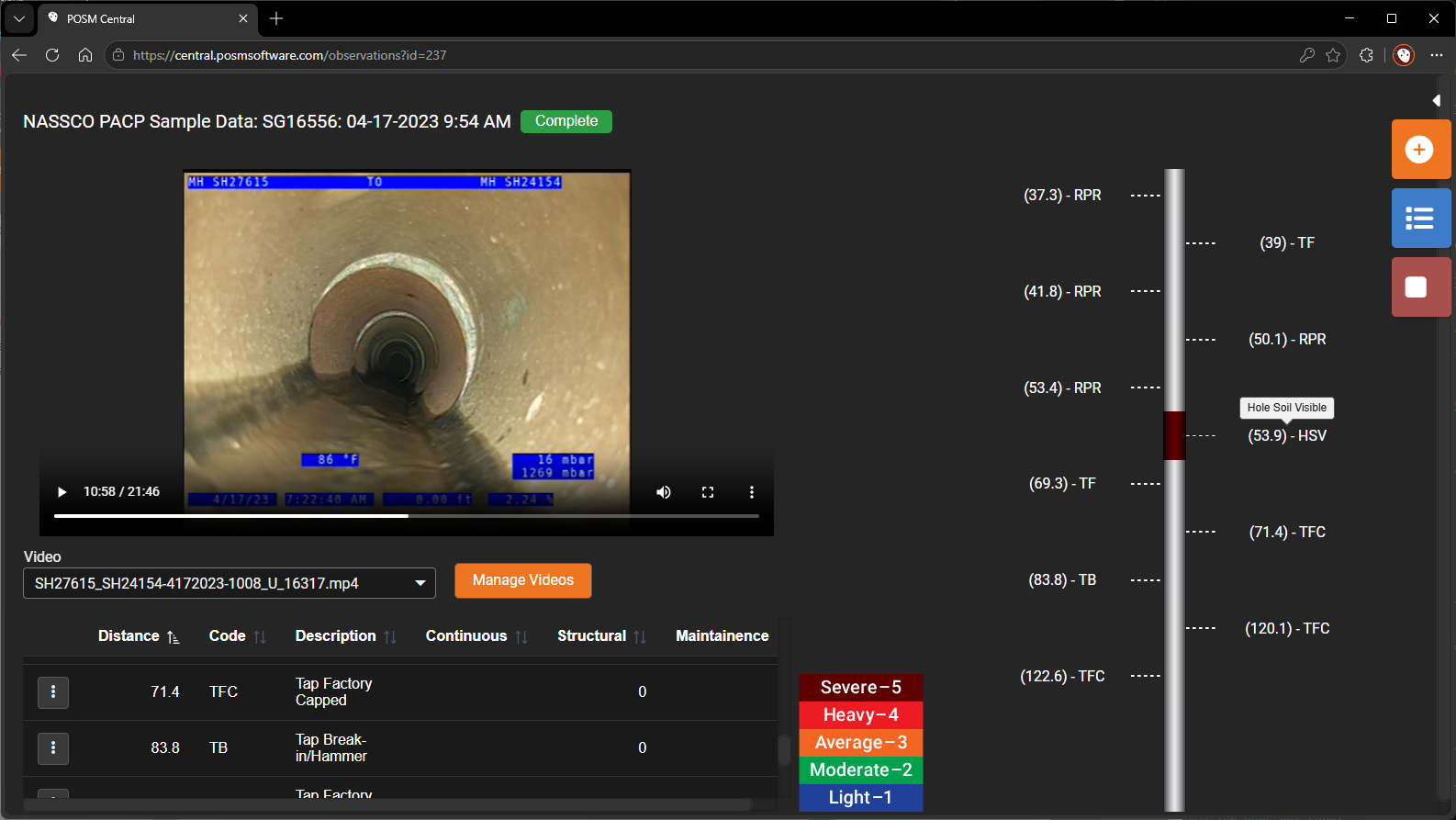The height and width of the screenshot is (820, 1456).
Task: Open video more options menu
Action: (x=752, y=492)
